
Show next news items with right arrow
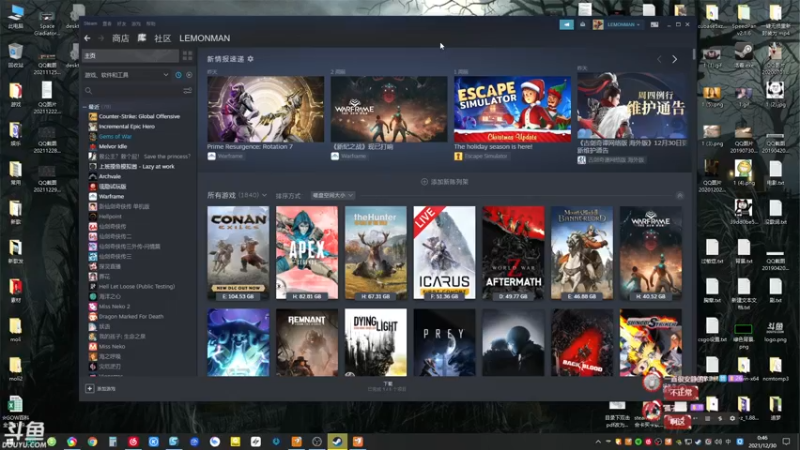click(x=674, y=59)
